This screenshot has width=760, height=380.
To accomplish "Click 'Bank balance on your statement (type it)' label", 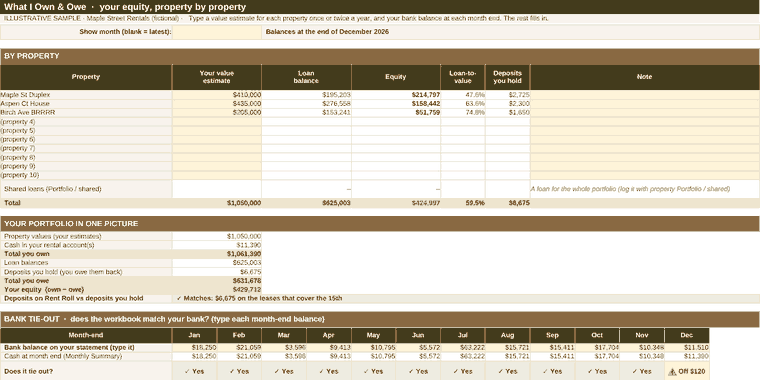I will 86,348.
